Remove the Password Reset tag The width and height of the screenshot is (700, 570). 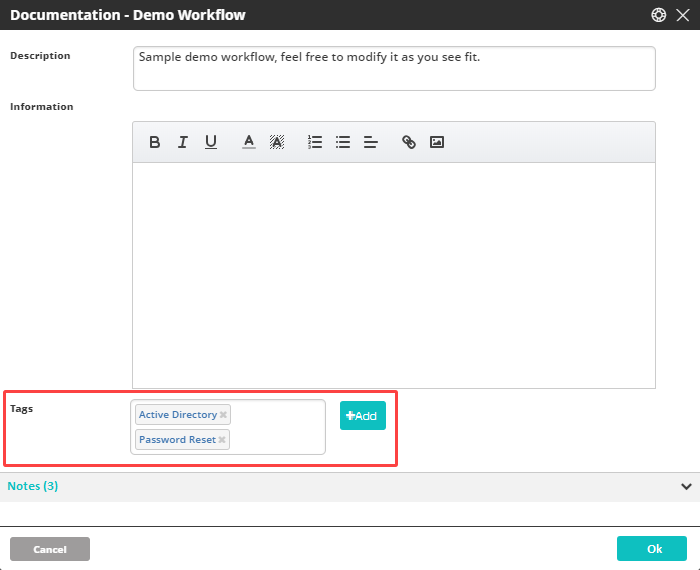222,440
